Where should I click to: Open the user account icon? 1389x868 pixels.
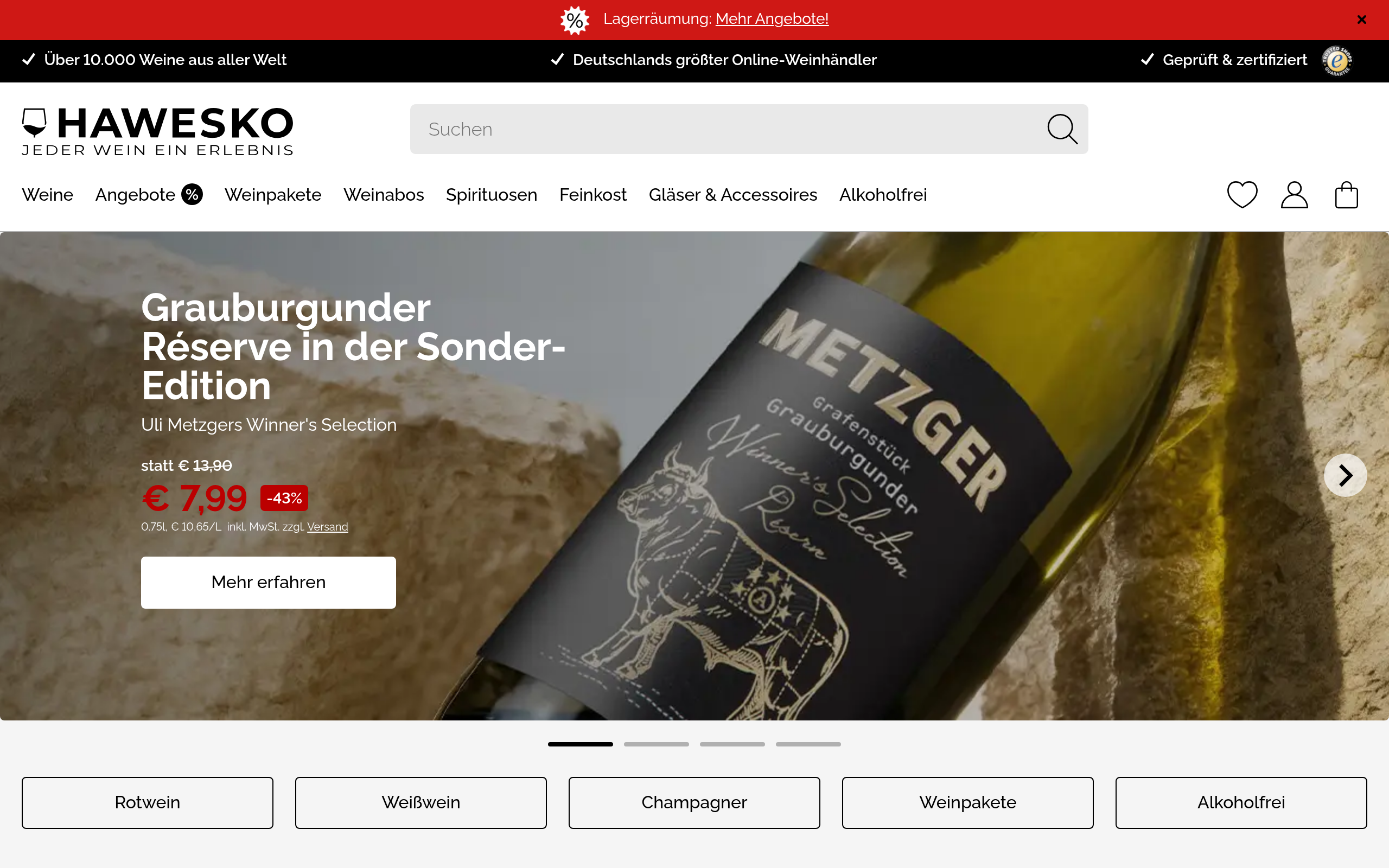pyautogui.click(x=1294, y=195)
